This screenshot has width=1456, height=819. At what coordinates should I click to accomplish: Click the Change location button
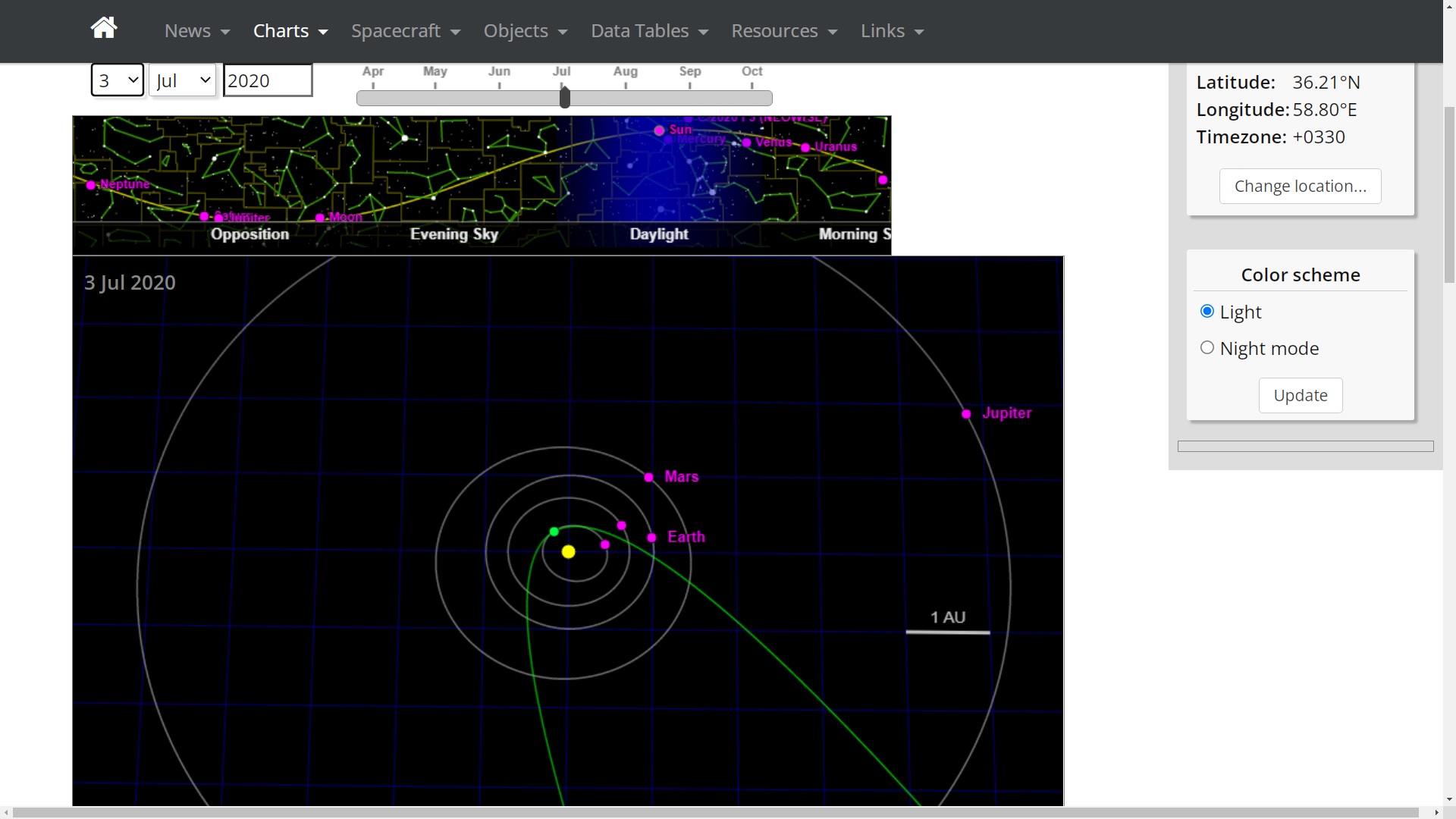point(1300,187)
